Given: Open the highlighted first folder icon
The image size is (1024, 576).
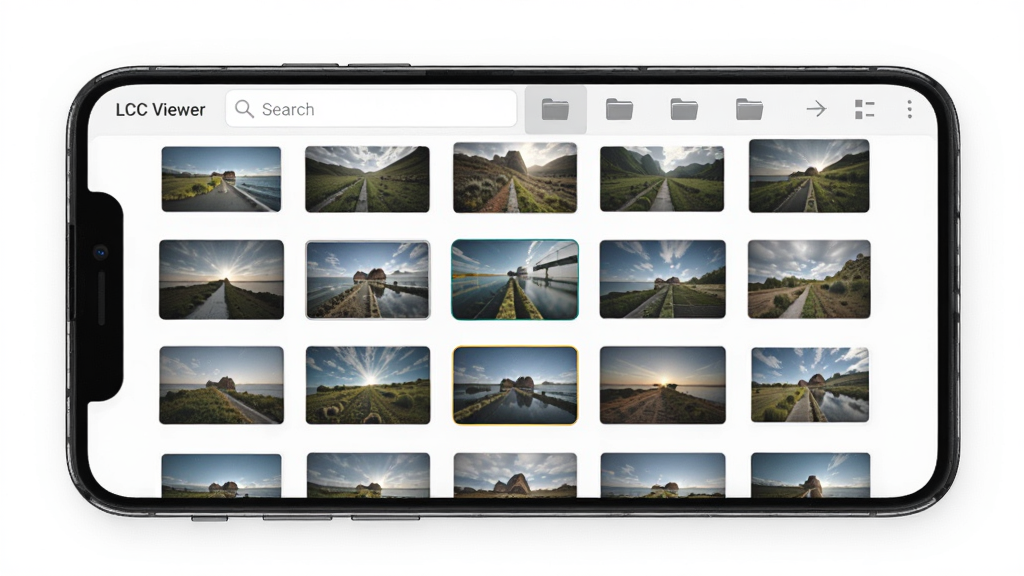Looking at the screenshot, I should tap(555, 109).
